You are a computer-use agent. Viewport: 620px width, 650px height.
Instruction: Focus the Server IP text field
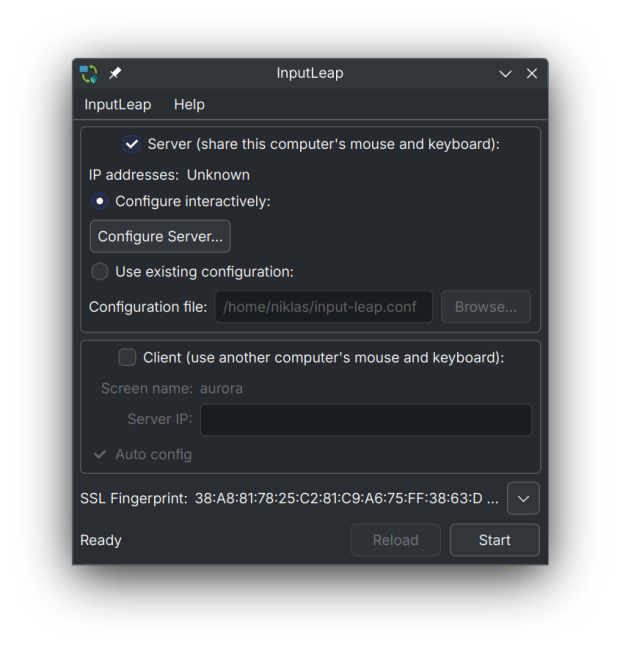365,420
